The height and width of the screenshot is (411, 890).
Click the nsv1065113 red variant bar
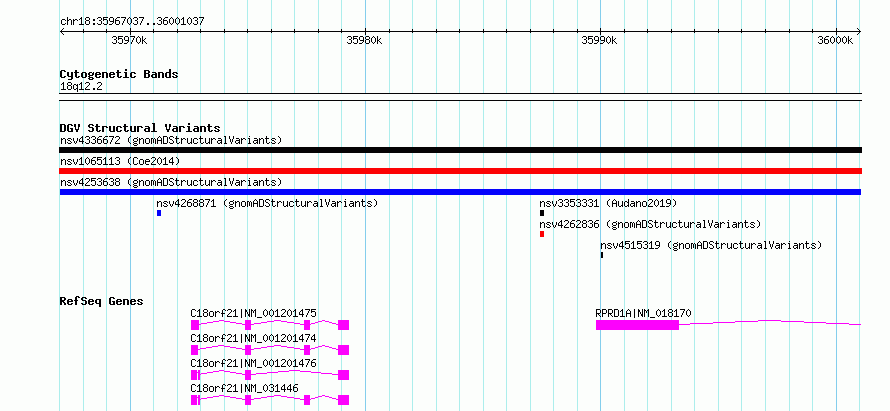tap(460, 171)
